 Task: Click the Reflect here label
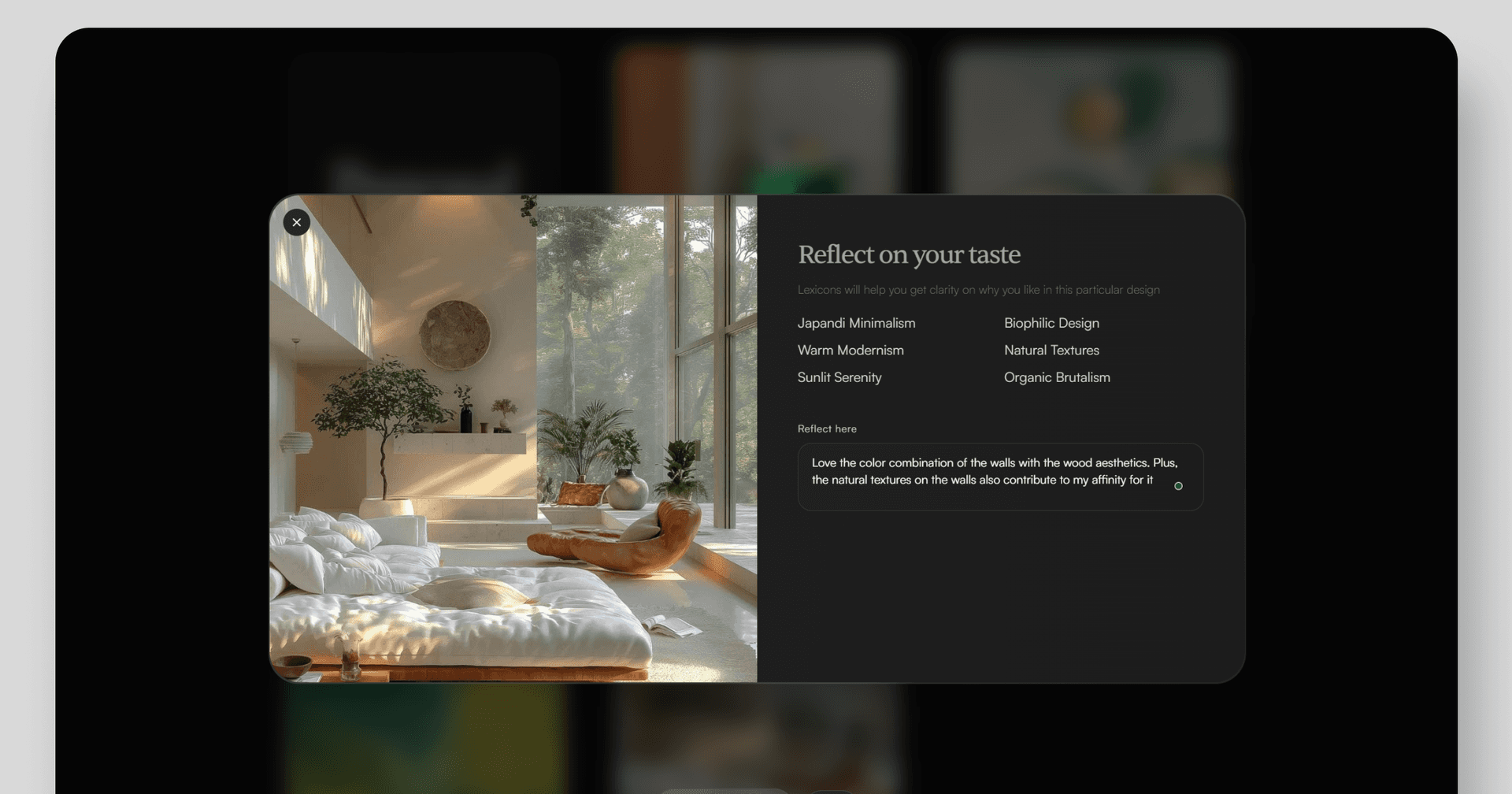827,429
